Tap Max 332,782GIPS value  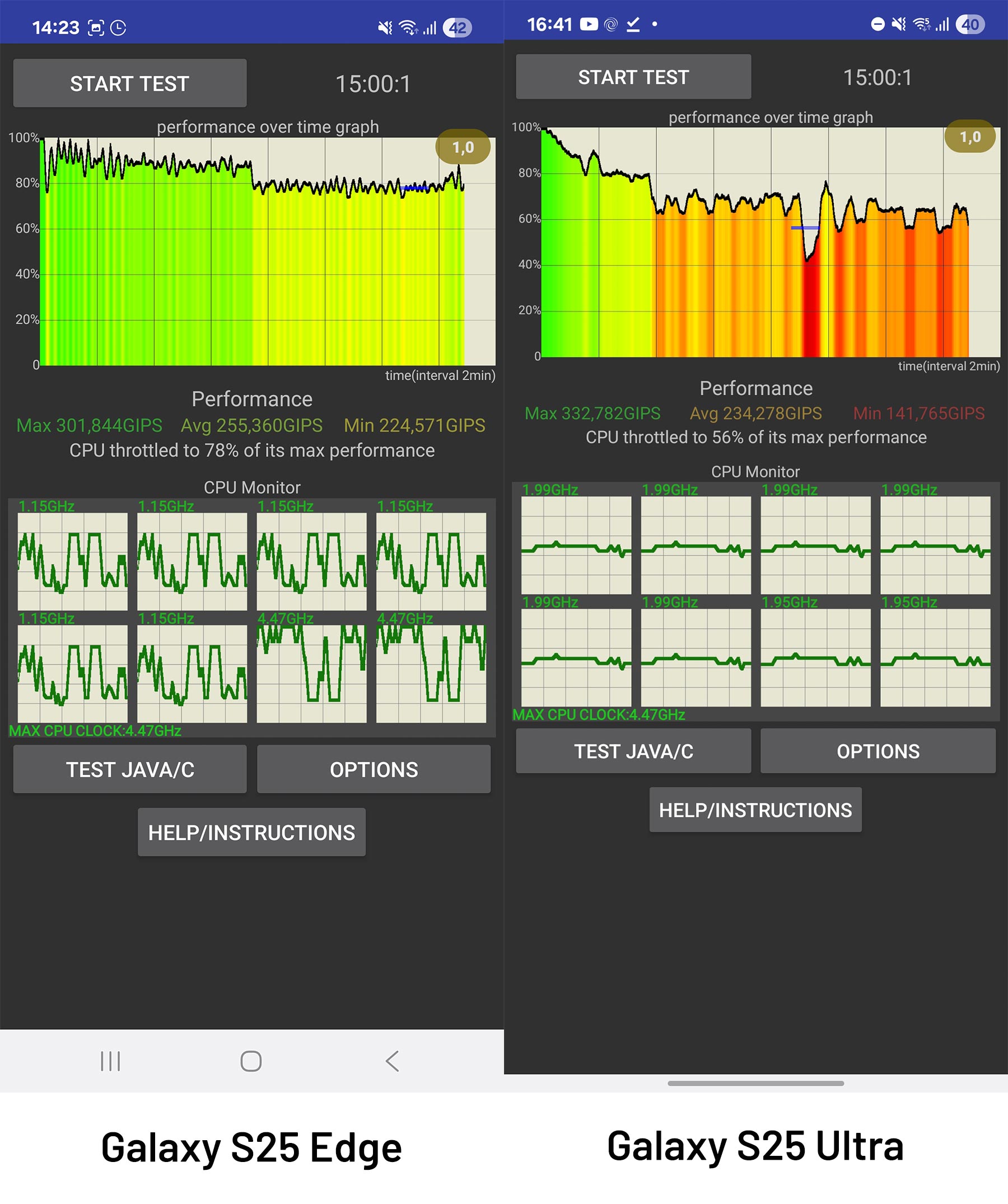pos(593,413)
